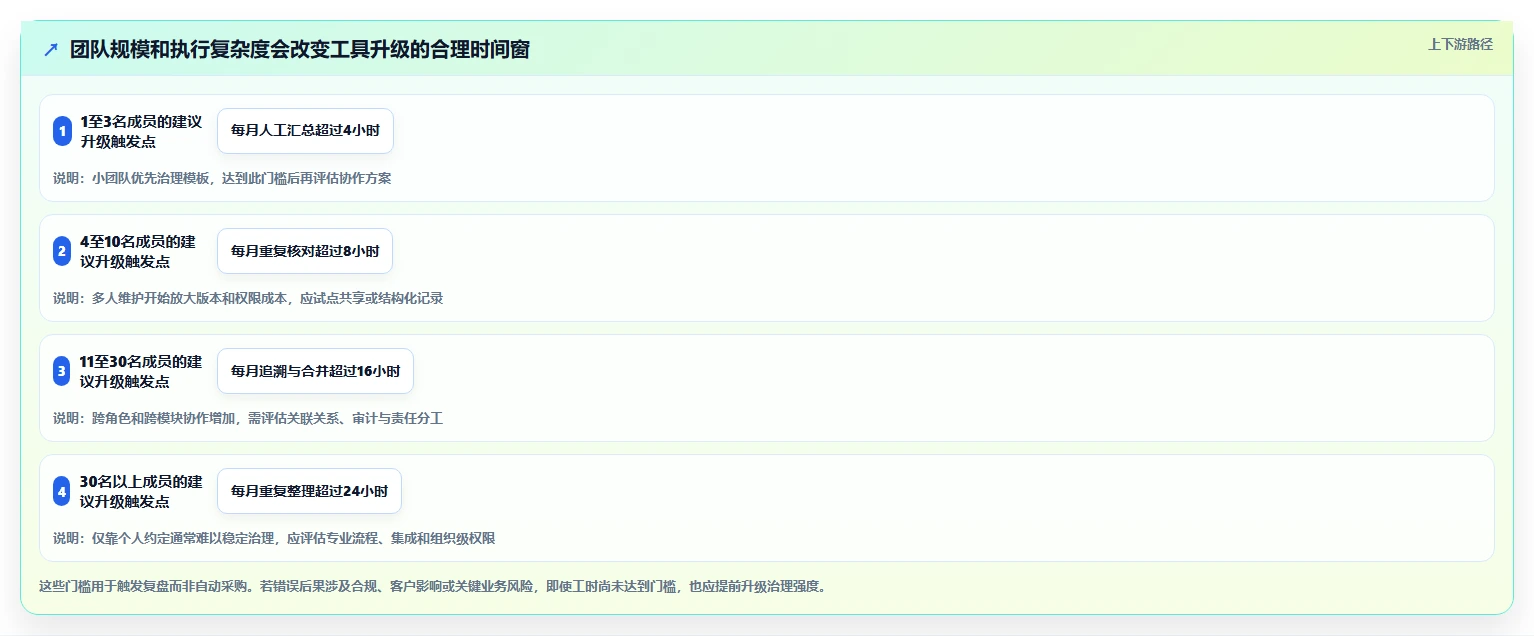Click the 每月重复整理超过24小时 chip

(x=309, y=491)
